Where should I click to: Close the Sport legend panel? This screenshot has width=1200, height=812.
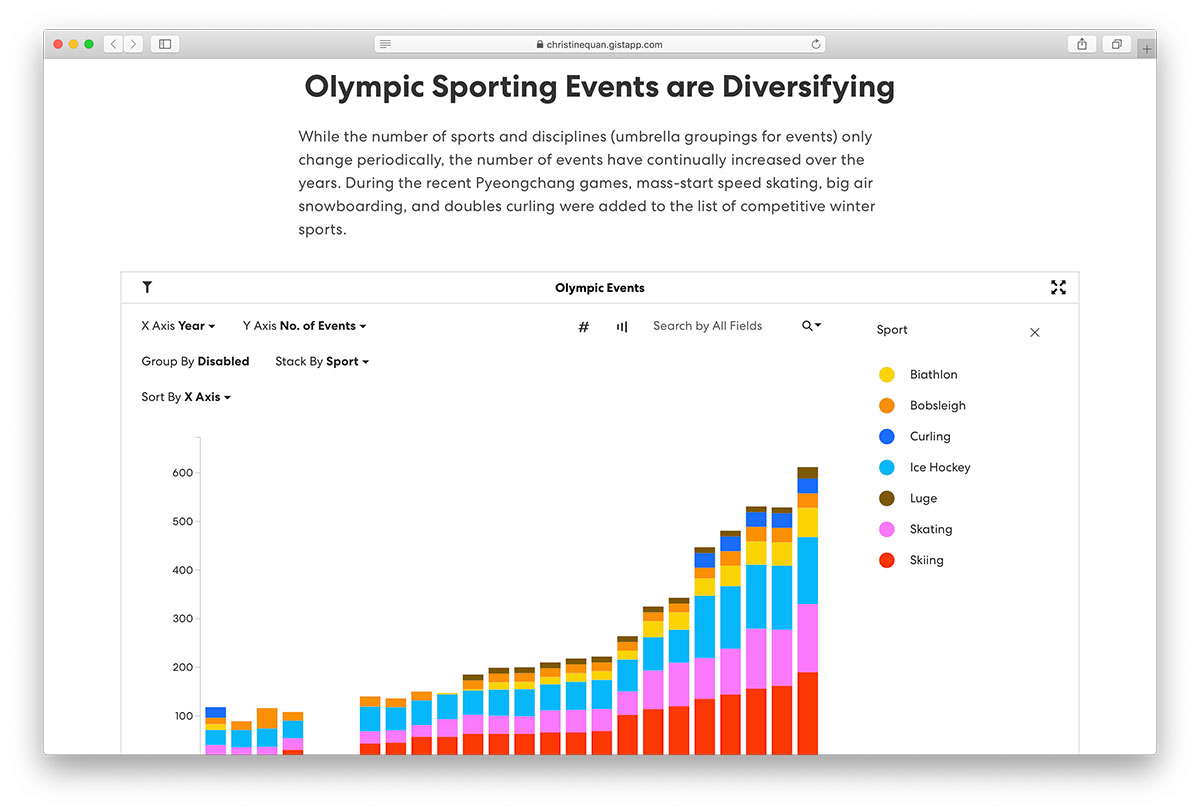pos(1035,332)
